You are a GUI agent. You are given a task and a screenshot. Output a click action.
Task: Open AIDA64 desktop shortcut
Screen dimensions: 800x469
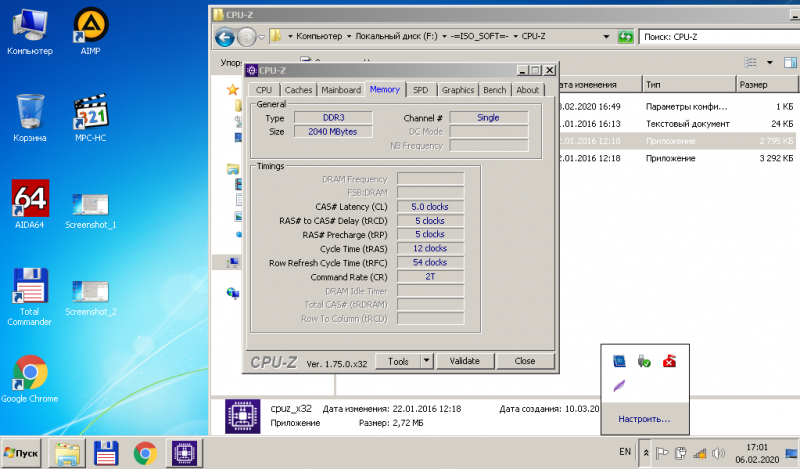[30, 204]
